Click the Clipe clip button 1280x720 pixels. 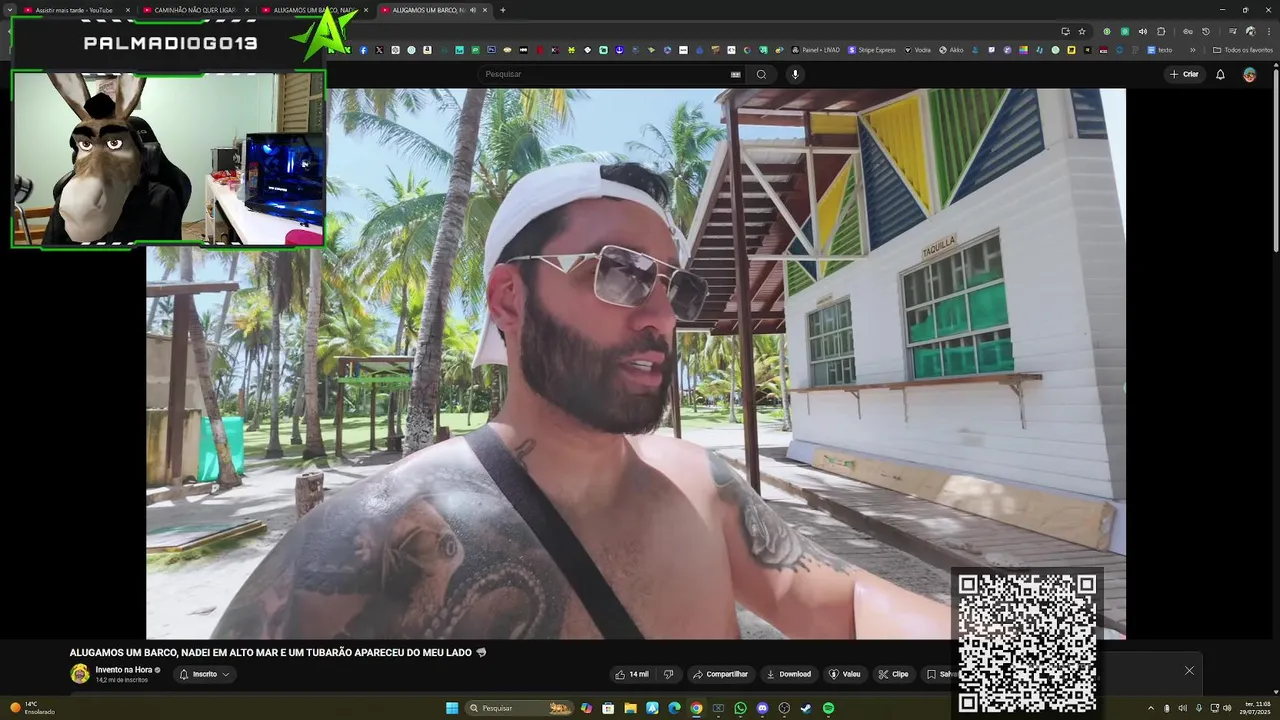click(x=893, y=674)
